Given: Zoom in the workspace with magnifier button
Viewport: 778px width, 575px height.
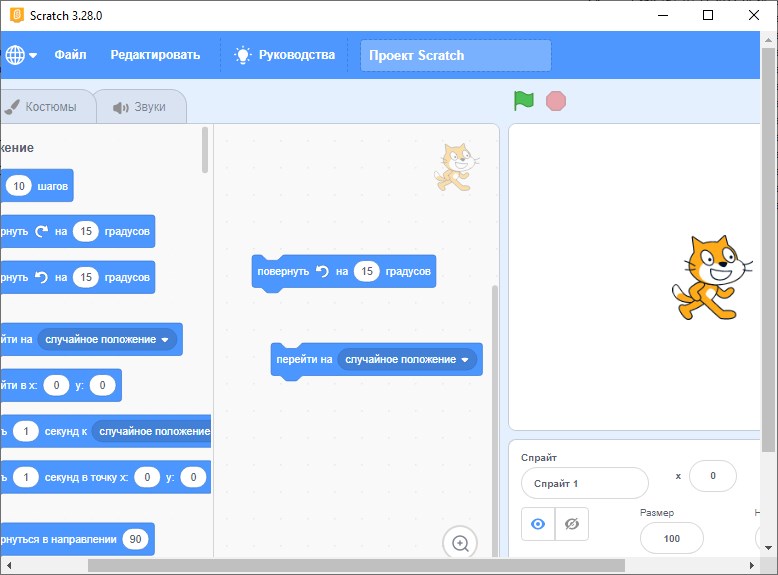Looking at the screenshot, I should click(x=460, y=543).
